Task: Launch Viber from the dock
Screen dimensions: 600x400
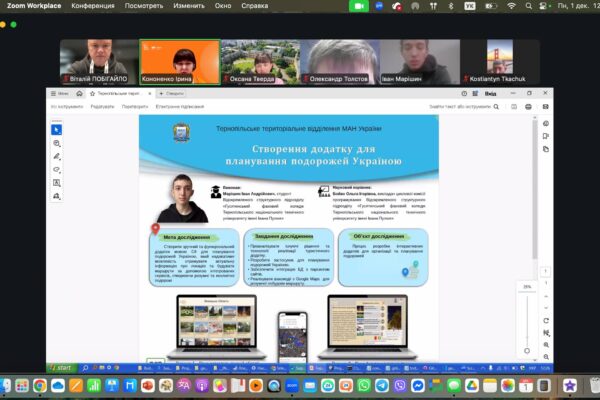Action: (400, 386)
